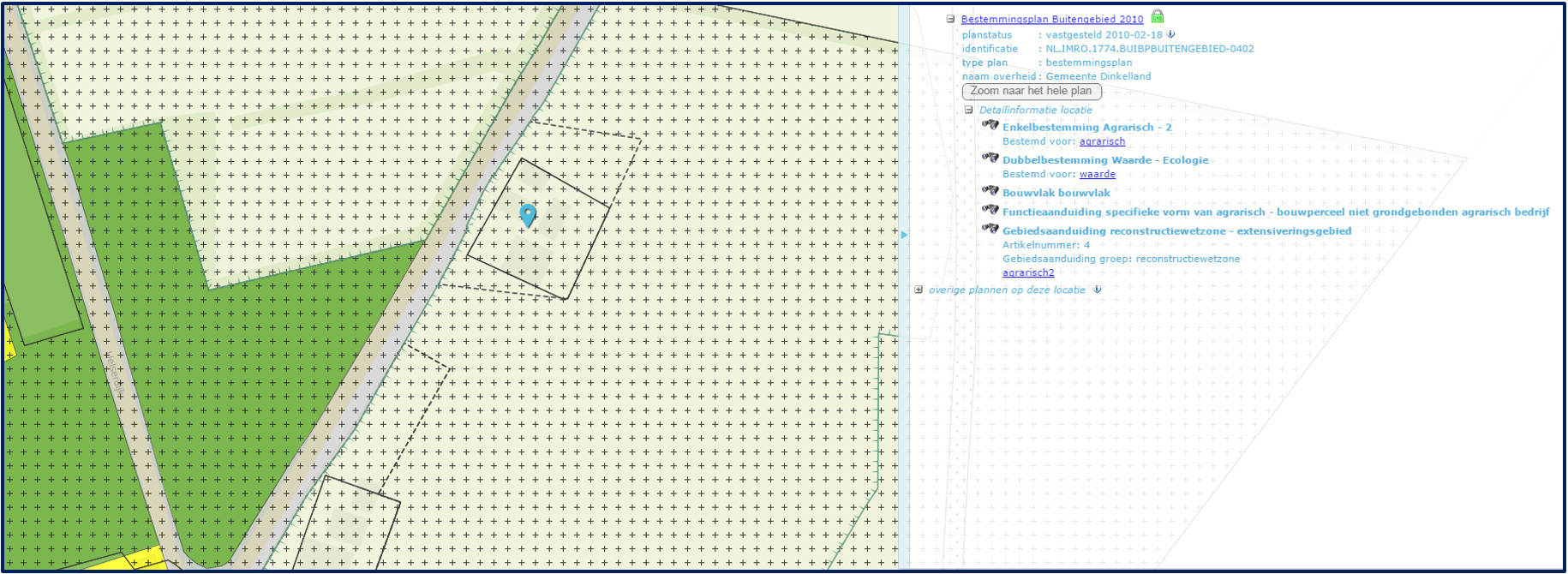1568x574 pixels.
Task: Click the Artikelnummer: 4 text
Action: 1046,245
